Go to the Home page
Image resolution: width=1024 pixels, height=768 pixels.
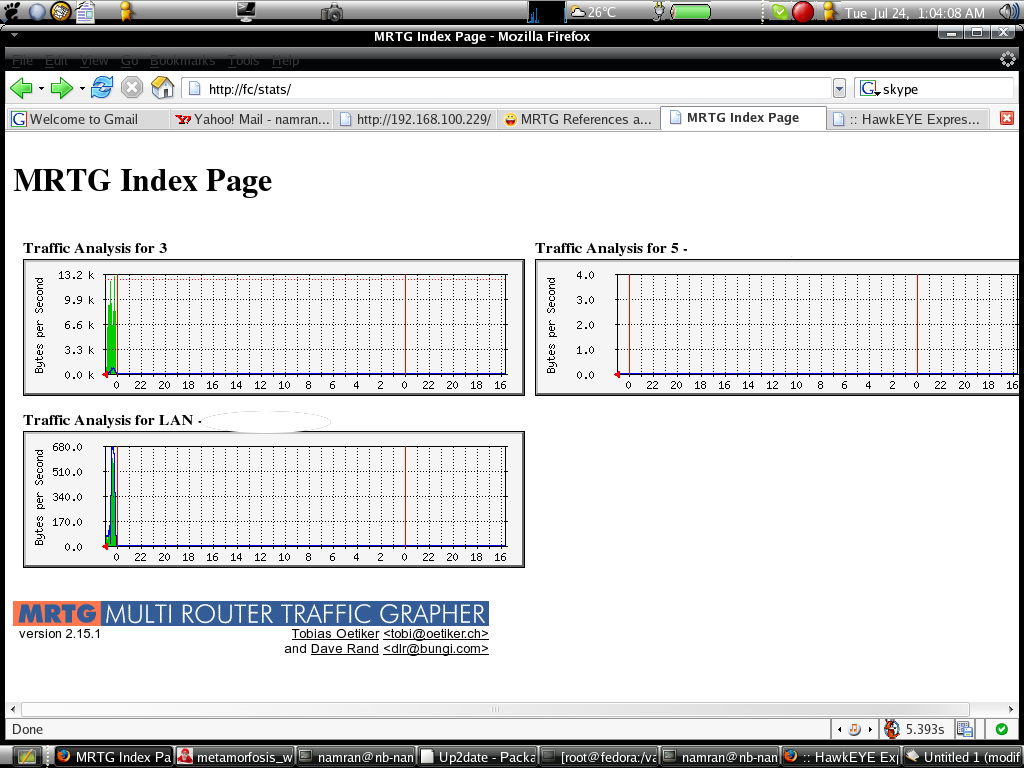162,88
